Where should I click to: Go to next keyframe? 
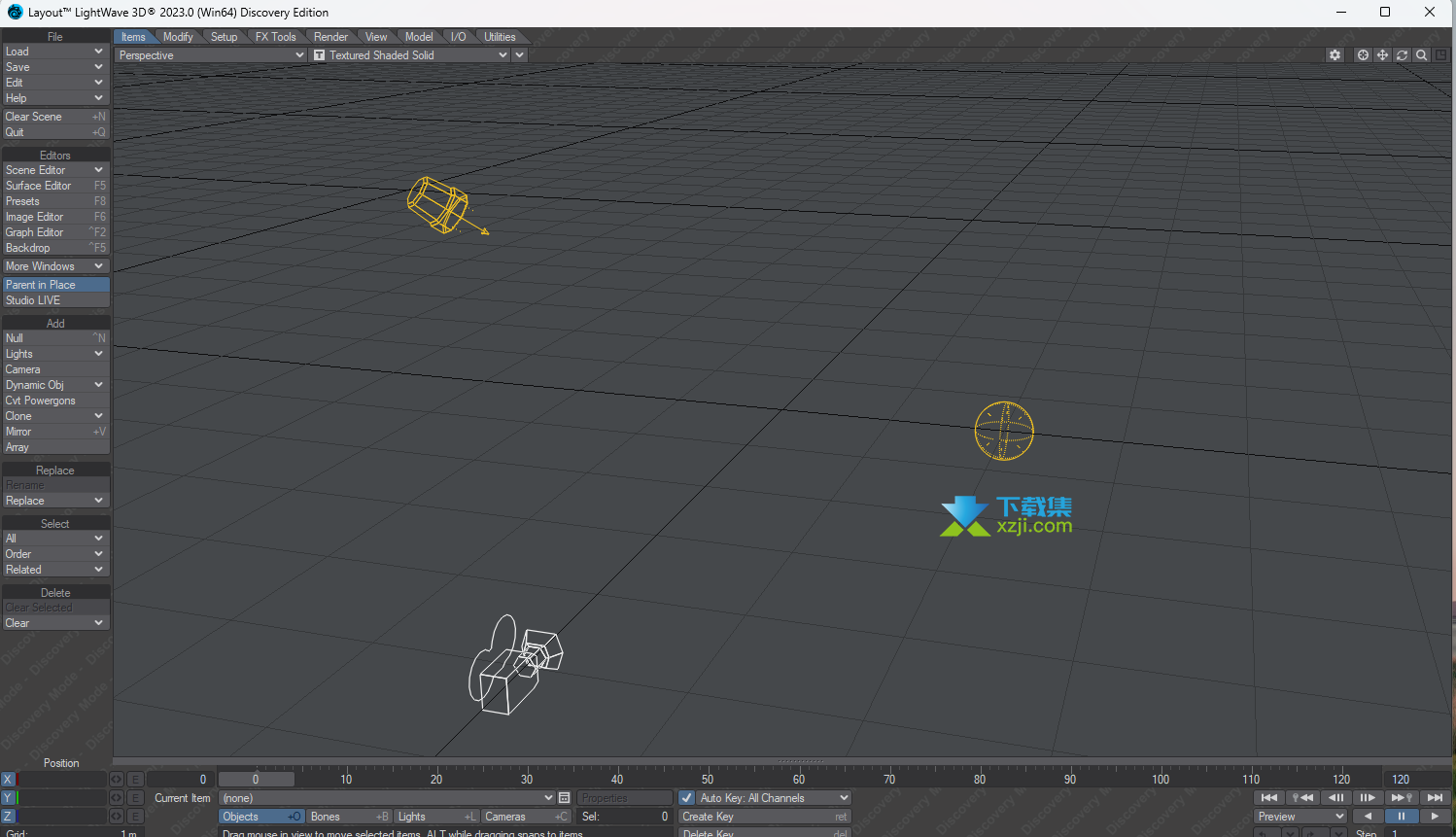pyautogui.click(x=1402, y=798)
